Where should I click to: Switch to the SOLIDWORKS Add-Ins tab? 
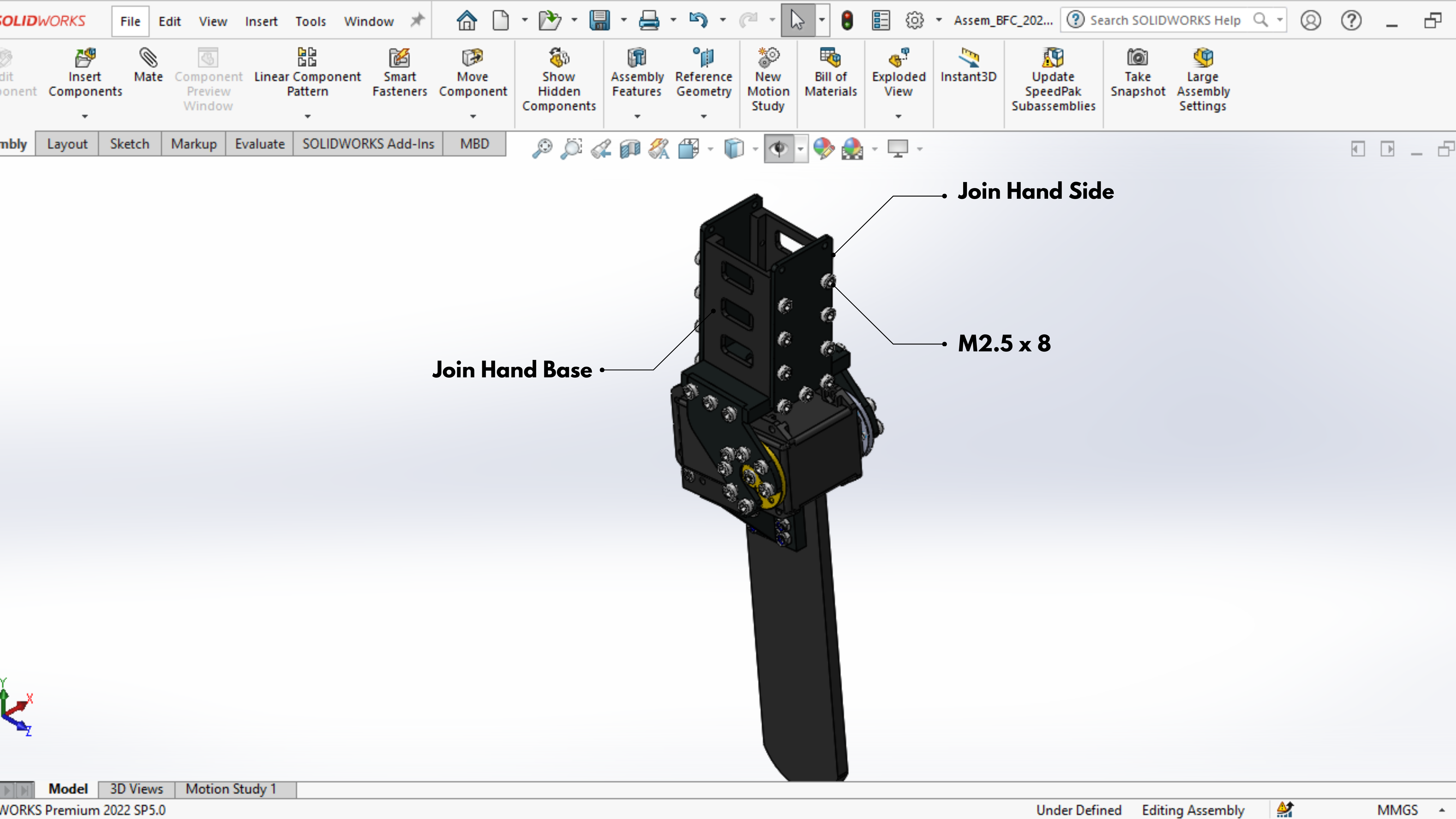point(368,144)
